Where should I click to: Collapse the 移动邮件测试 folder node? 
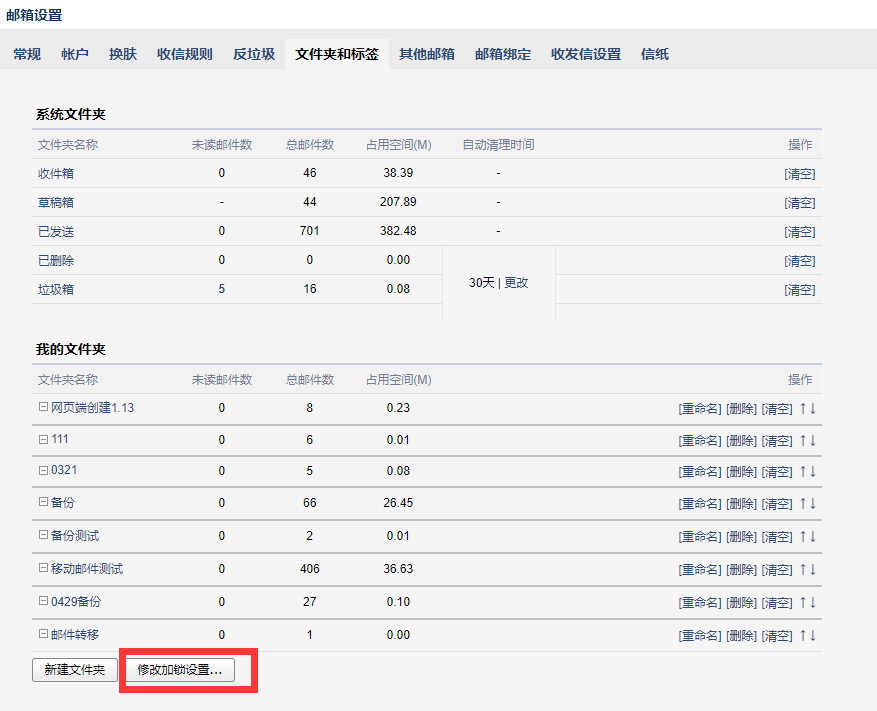click(43, 568)
